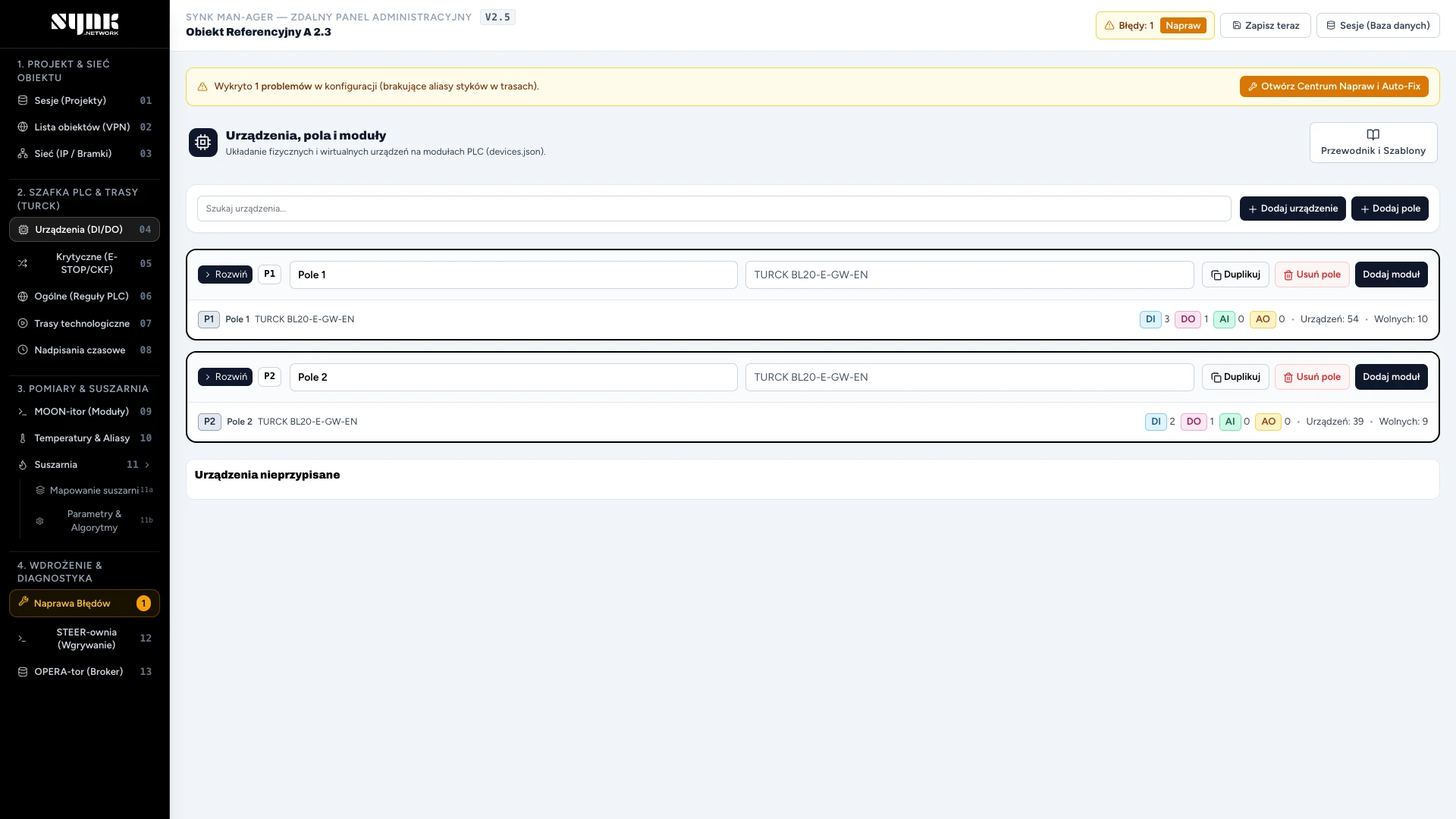Click the Urządzeń: 54 text in Pole 1
The width and height of the screenshot is (1456, 819).
point(1329,319)
